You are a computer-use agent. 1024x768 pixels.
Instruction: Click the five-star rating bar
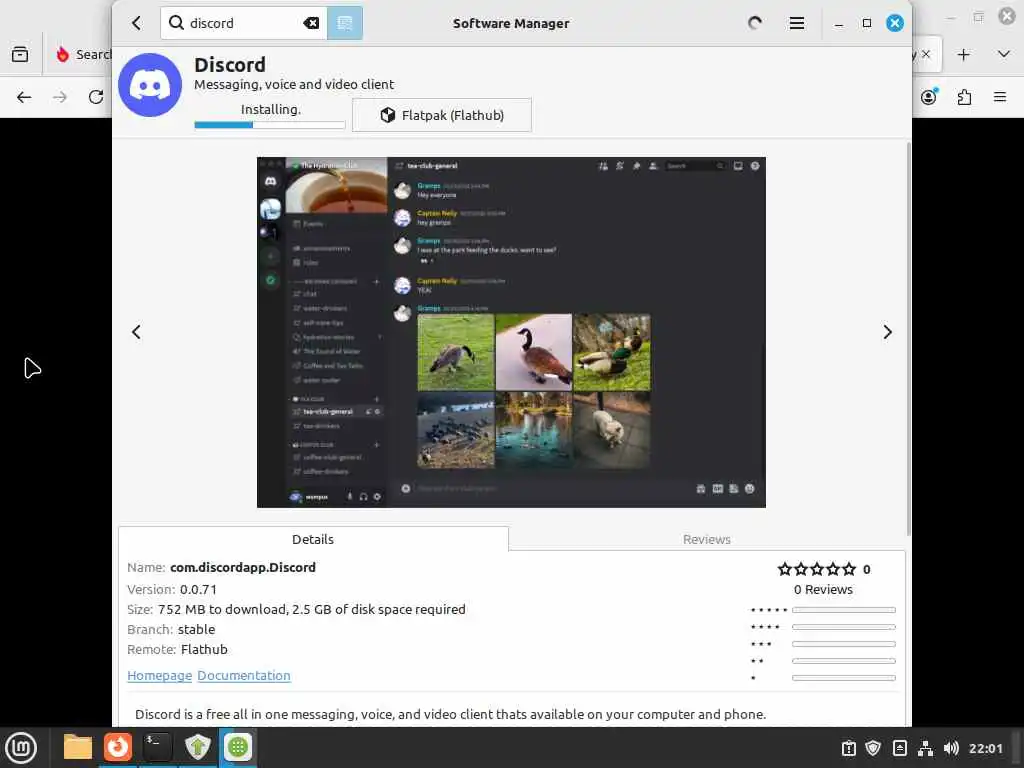tap(843, 610)
